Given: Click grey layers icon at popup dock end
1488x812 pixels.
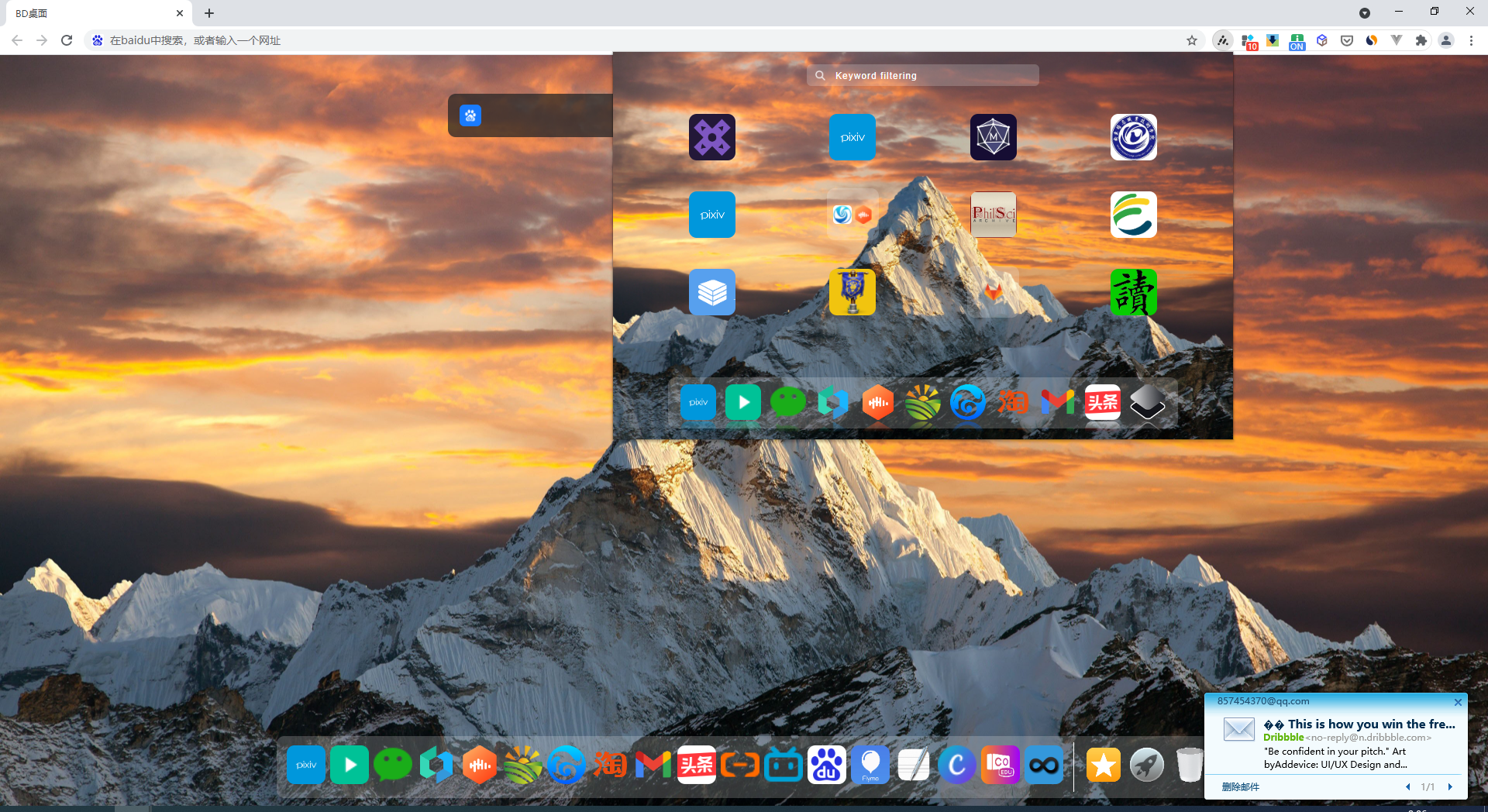Looking at the screenshot, I should pos(1147,402).
